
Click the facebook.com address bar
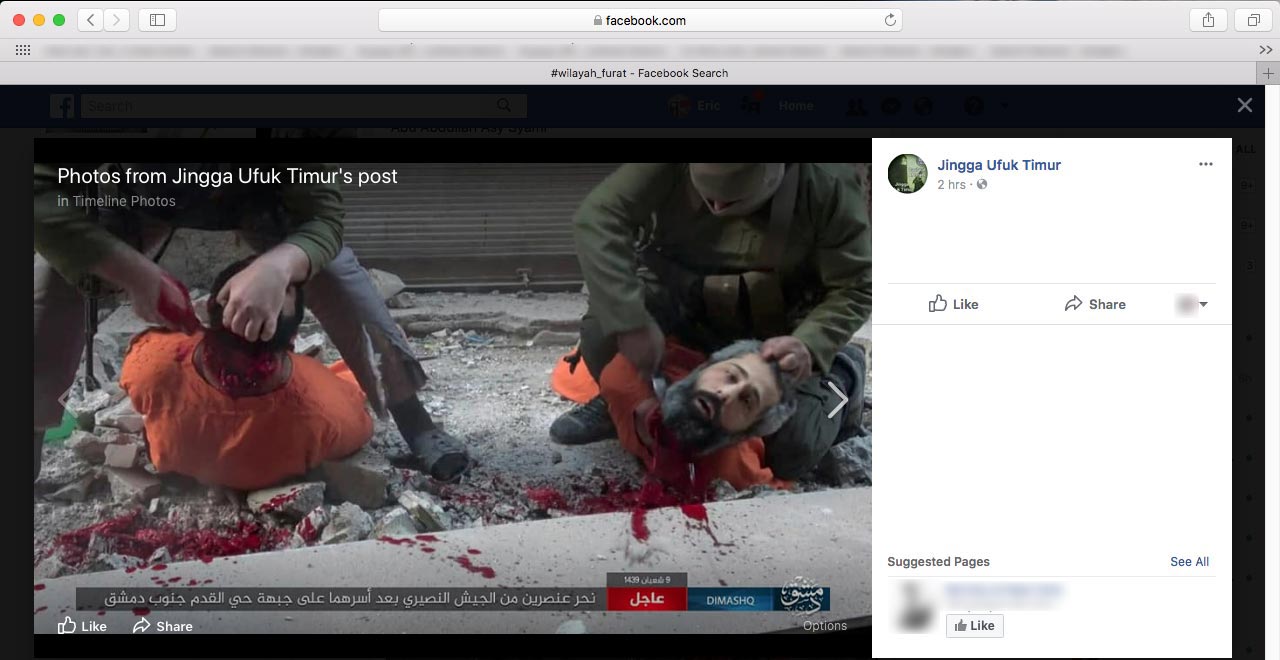640,20
